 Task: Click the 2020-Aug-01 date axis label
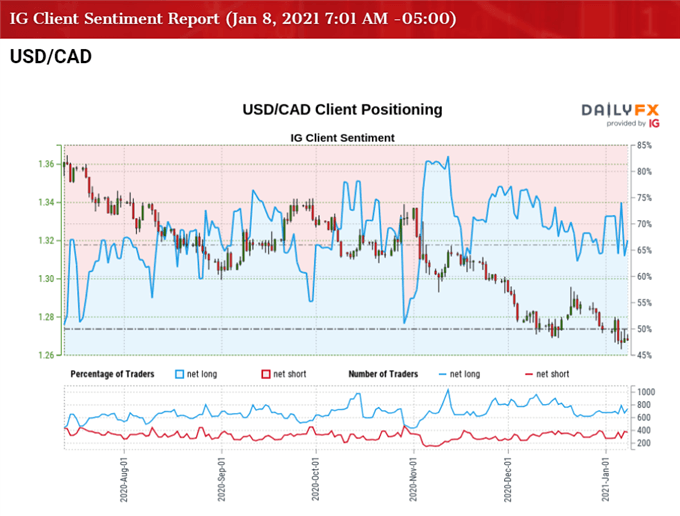pyautogui.click(x=124, y=480)
